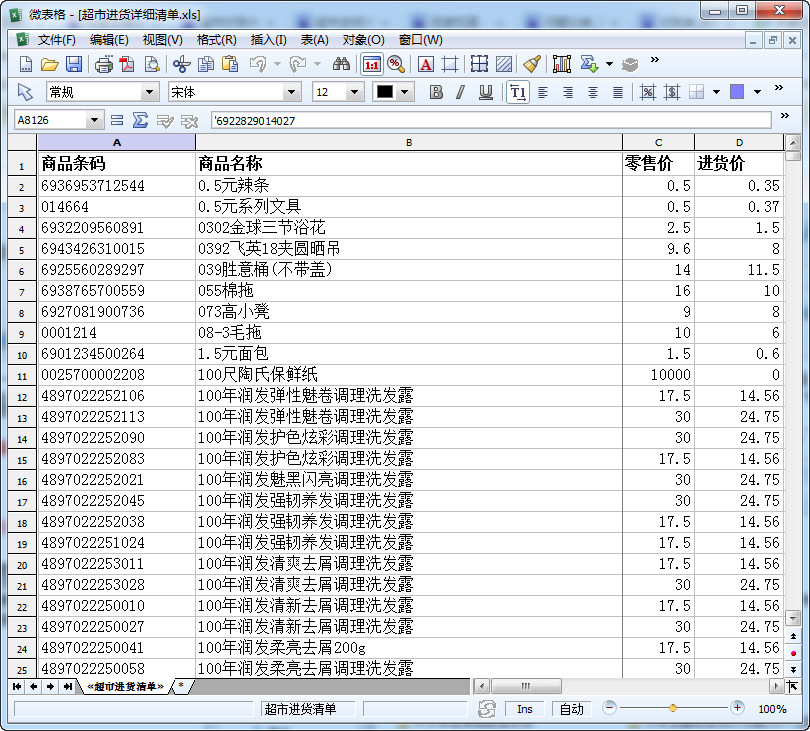The image size is (810, 731).
Task: Open print preview with the magnifier page icon
Action: click(x=151, y=65)
